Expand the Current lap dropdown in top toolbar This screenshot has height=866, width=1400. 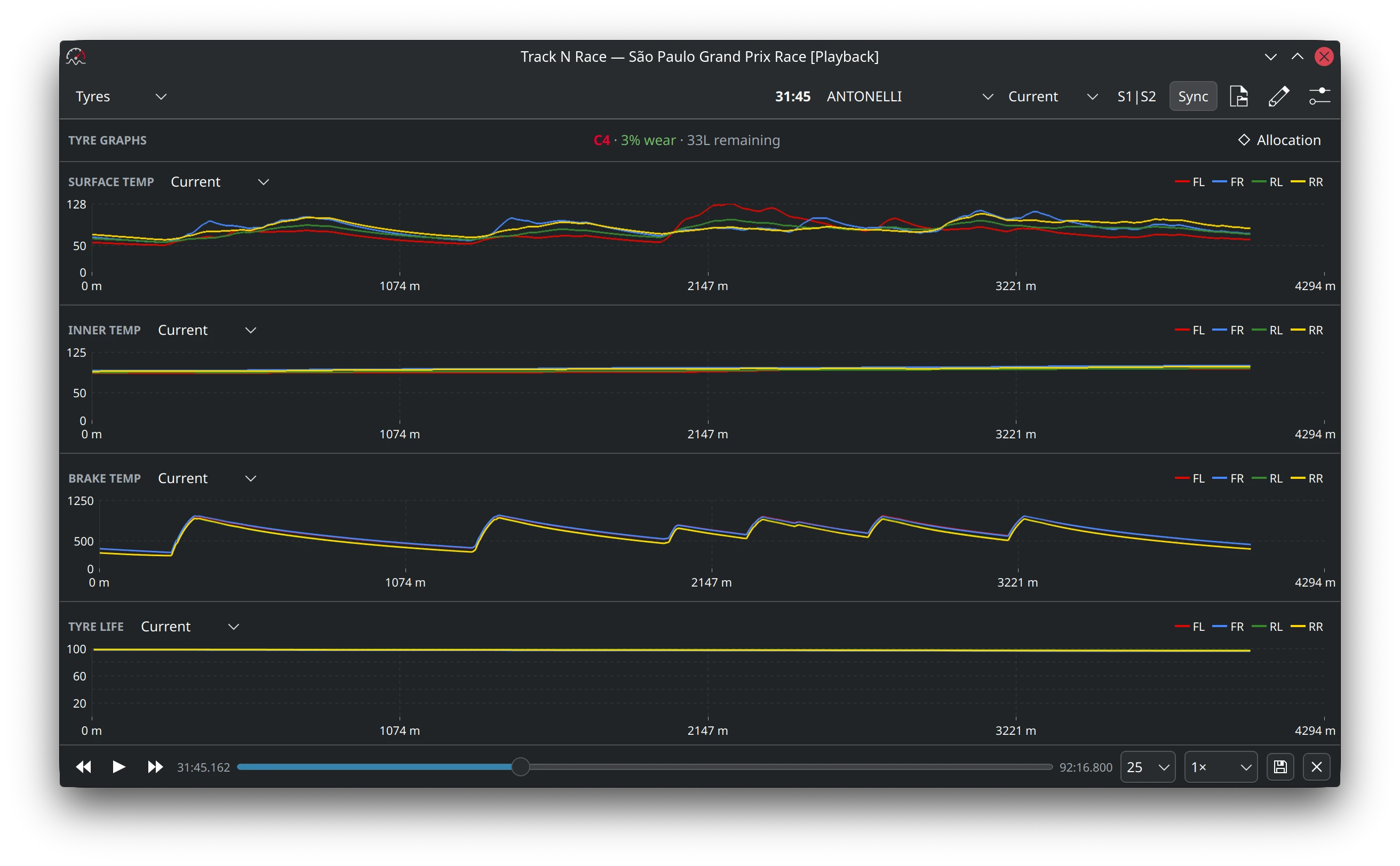pos(1052,96)
